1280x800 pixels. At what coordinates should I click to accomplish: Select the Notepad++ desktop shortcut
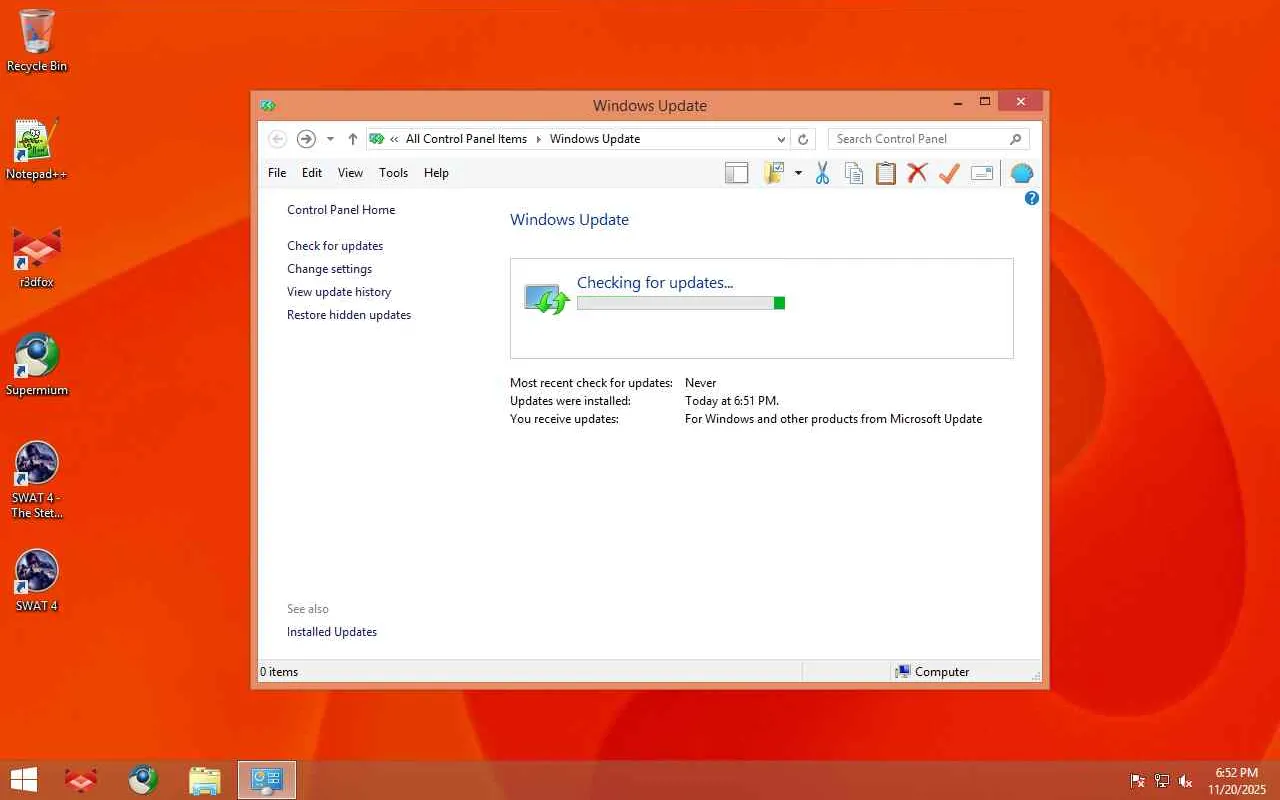tap(37, 150)
